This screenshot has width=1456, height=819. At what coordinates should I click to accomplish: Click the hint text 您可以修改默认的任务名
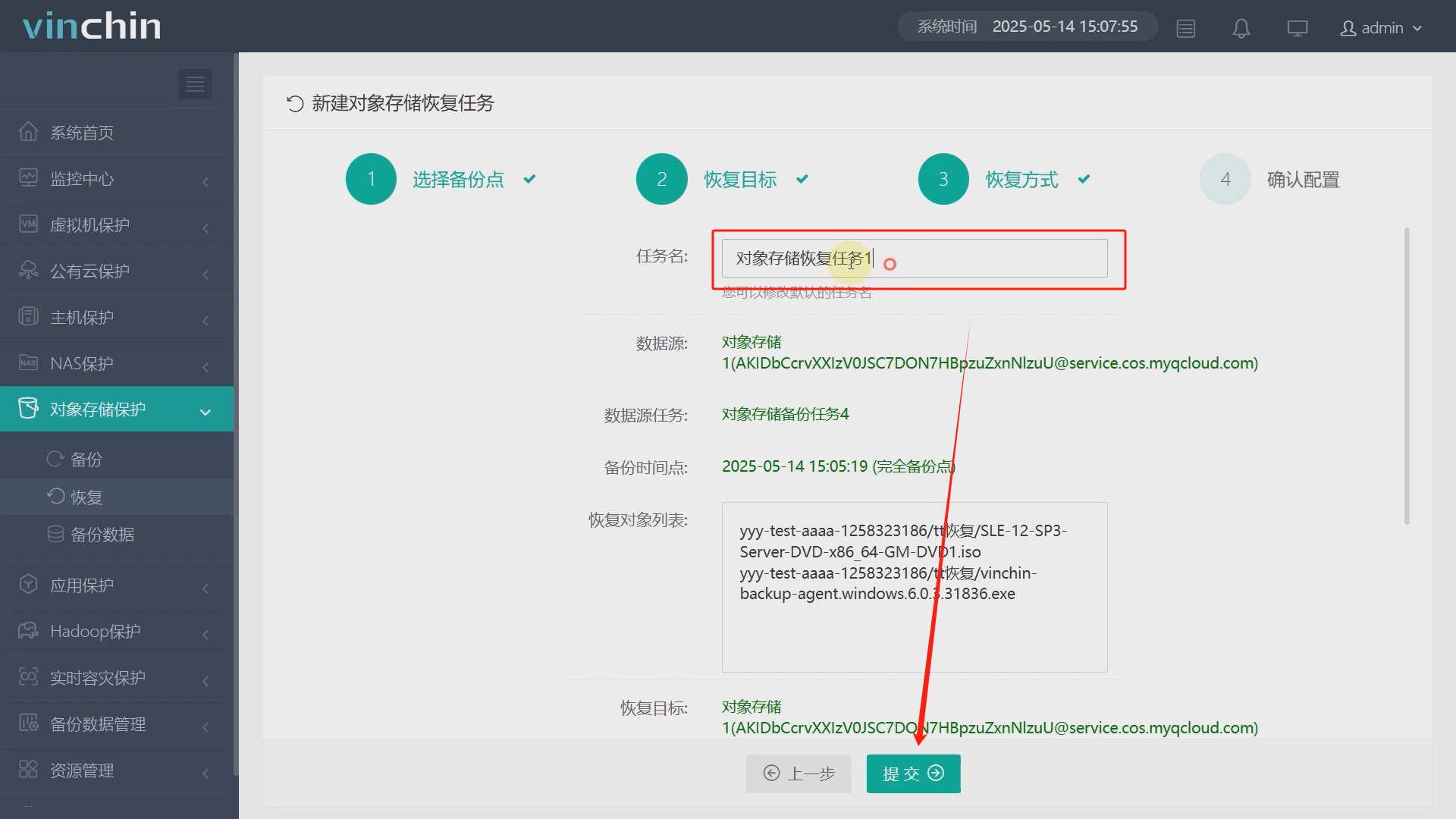(x=796, y=293)
